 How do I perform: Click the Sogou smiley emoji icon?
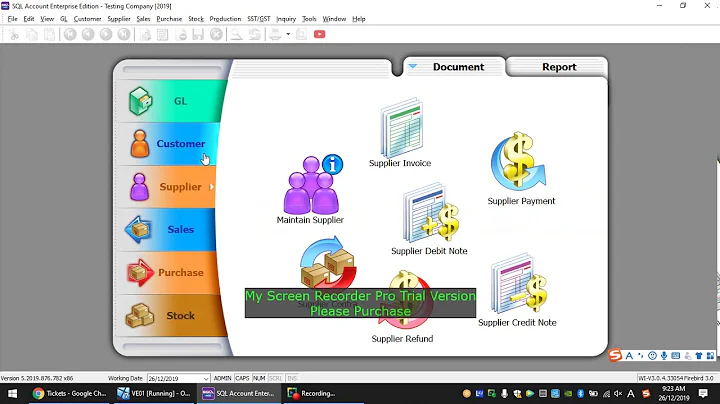point(652,356)
